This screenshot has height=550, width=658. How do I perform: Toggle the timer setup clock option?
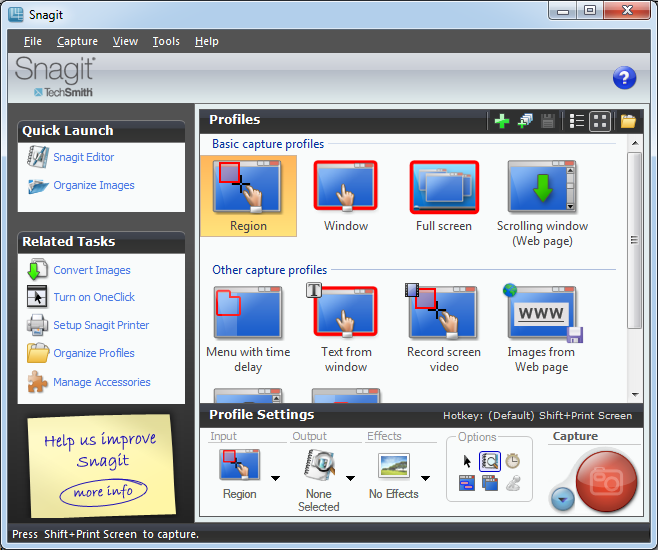[x=513, y=461]
